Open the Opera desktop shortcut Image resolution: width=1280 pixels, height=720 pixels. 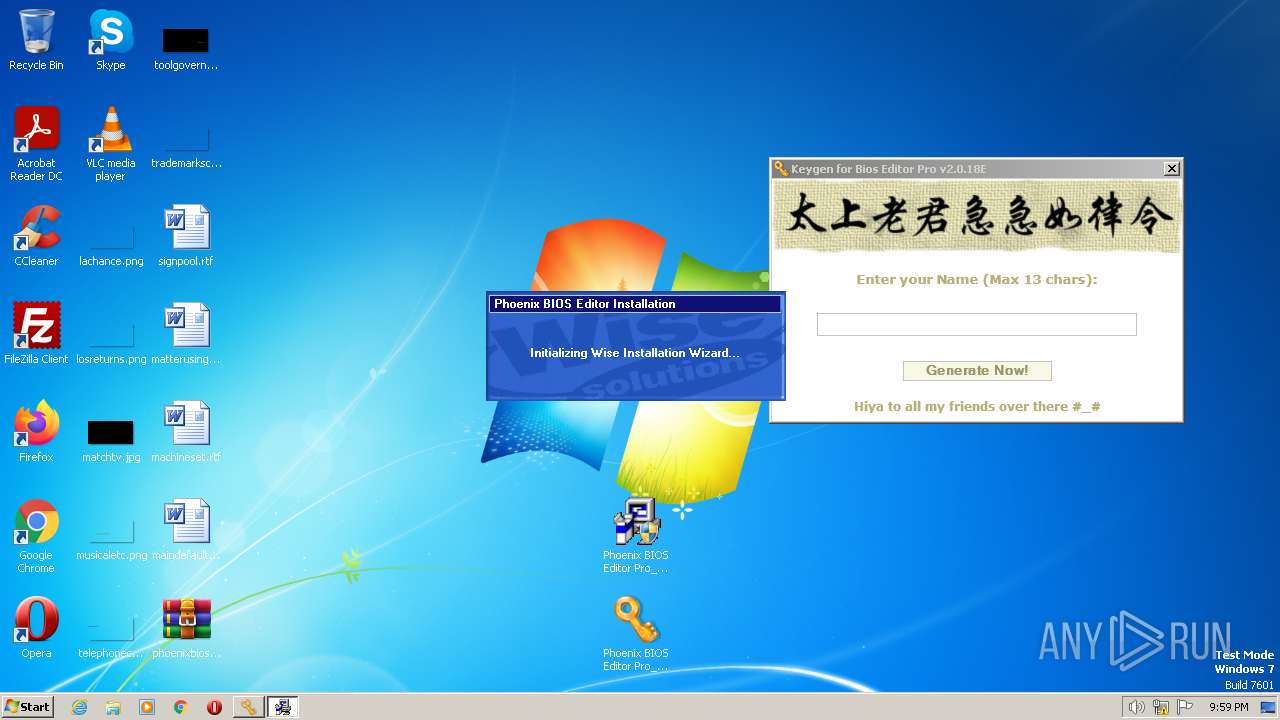[x=36, y=628]
